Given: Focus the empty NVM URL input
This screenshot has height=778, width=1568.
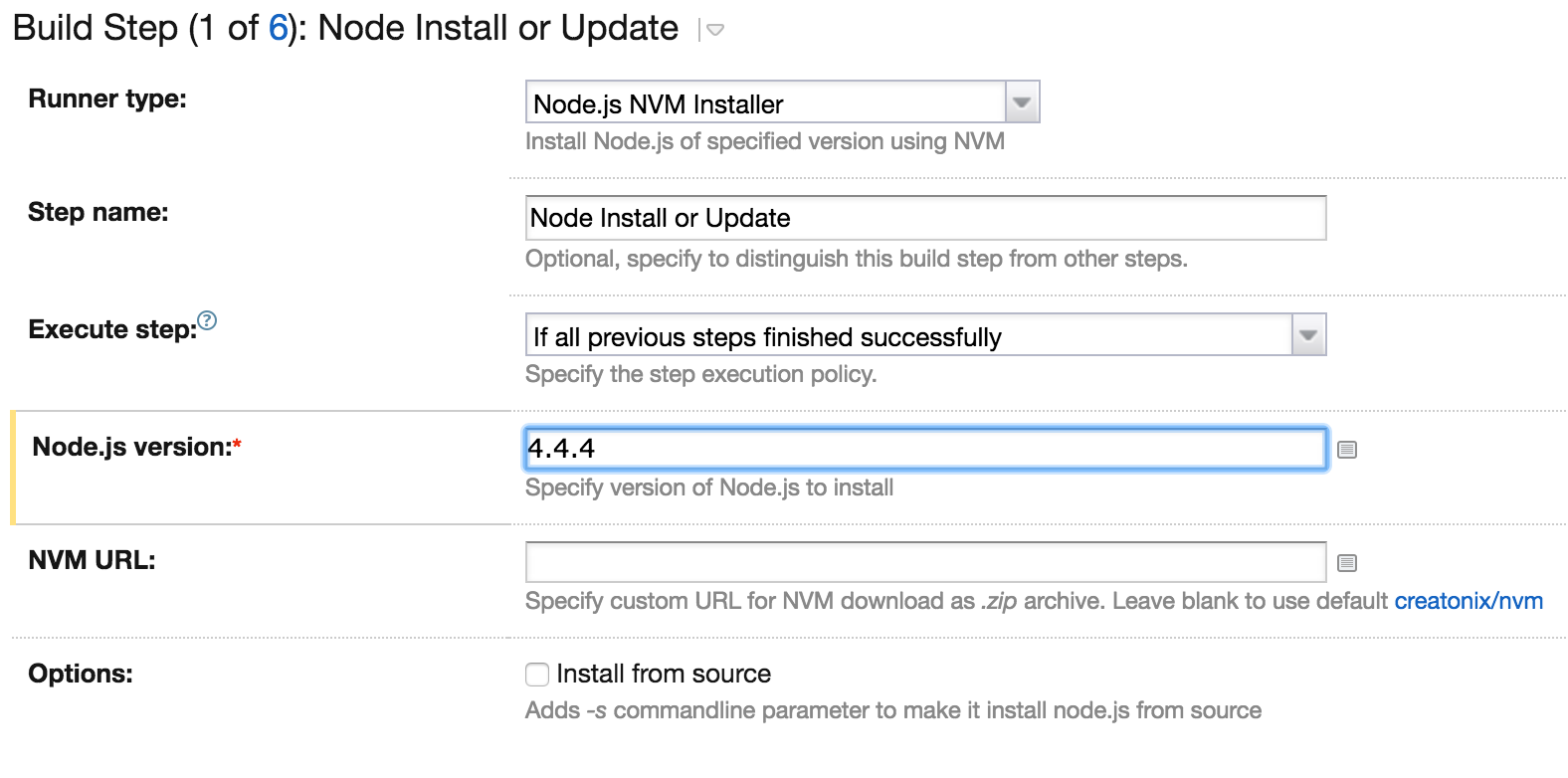Looking at the screenshot, I should coord(925,562).
